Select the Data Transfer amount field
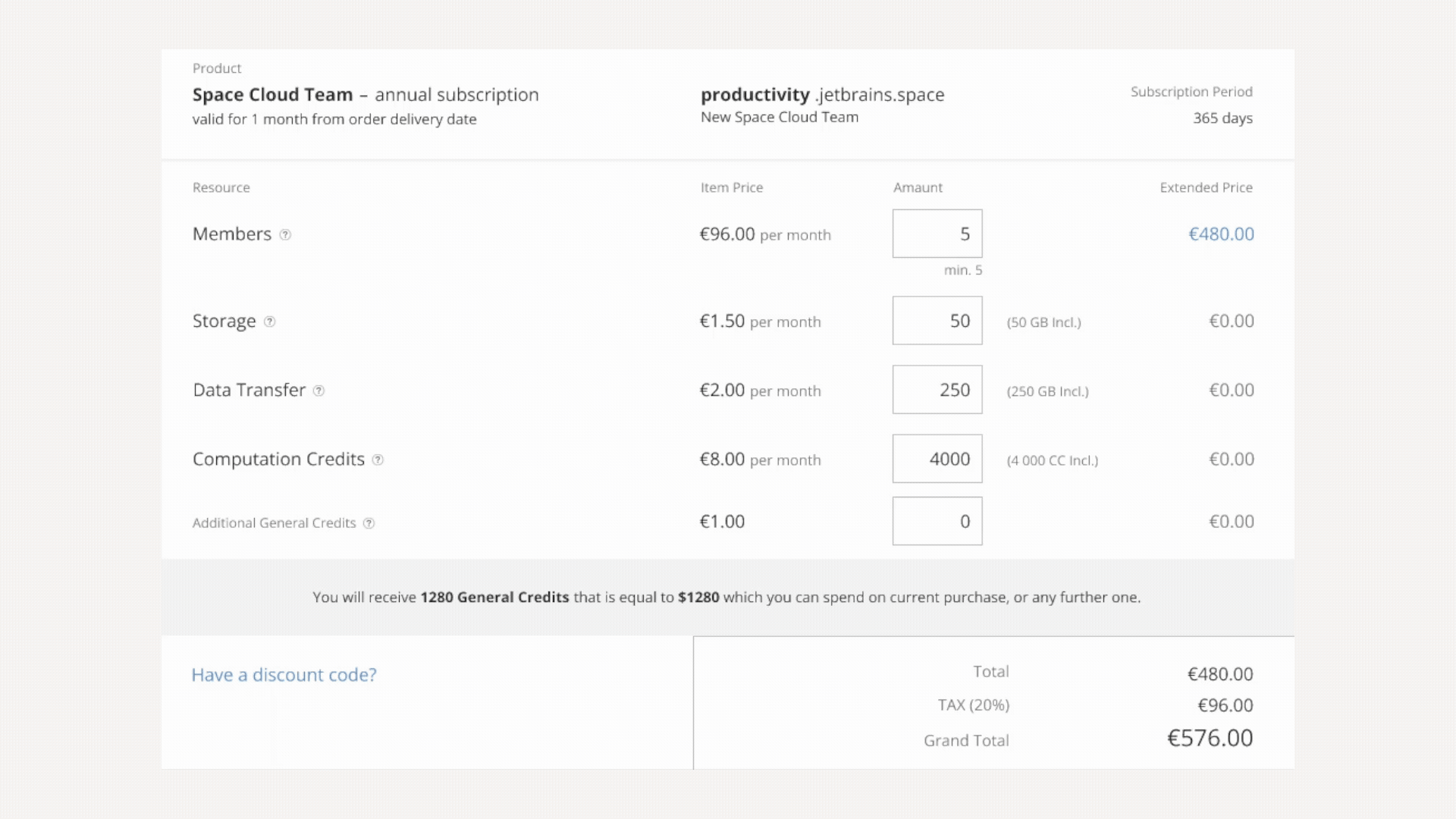 pyautogui.click(x=937, y=390)
